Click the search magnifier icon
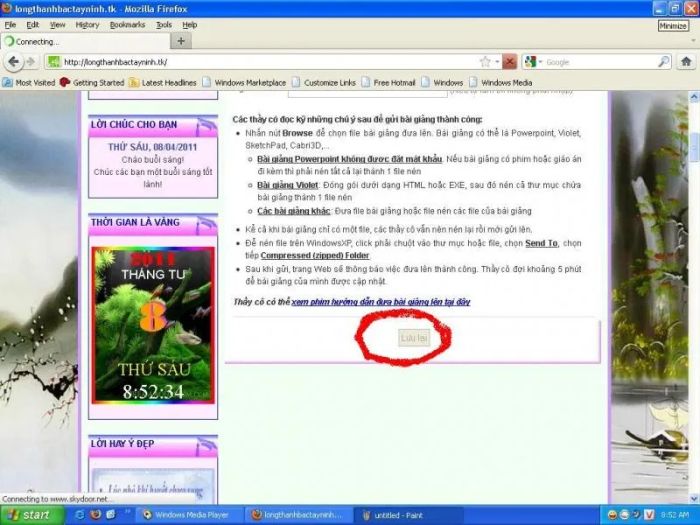Image resolution: width=700 pixels, height=525 pixels. 664,62
